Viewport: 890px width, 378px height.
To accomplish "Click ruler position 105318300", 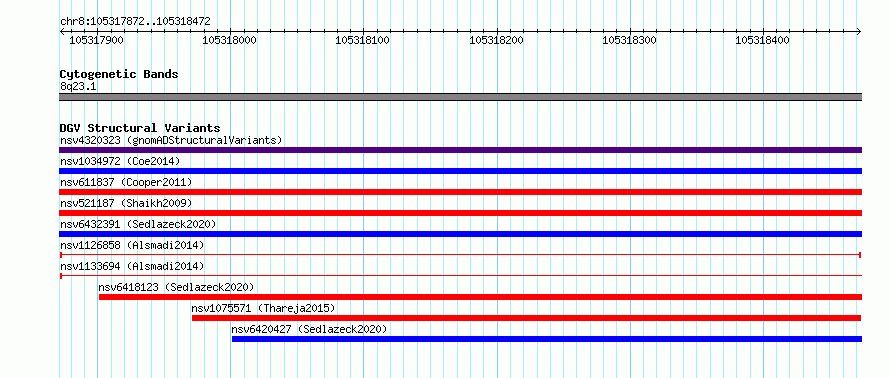I will pyautogui.click(x=629, y=40).
